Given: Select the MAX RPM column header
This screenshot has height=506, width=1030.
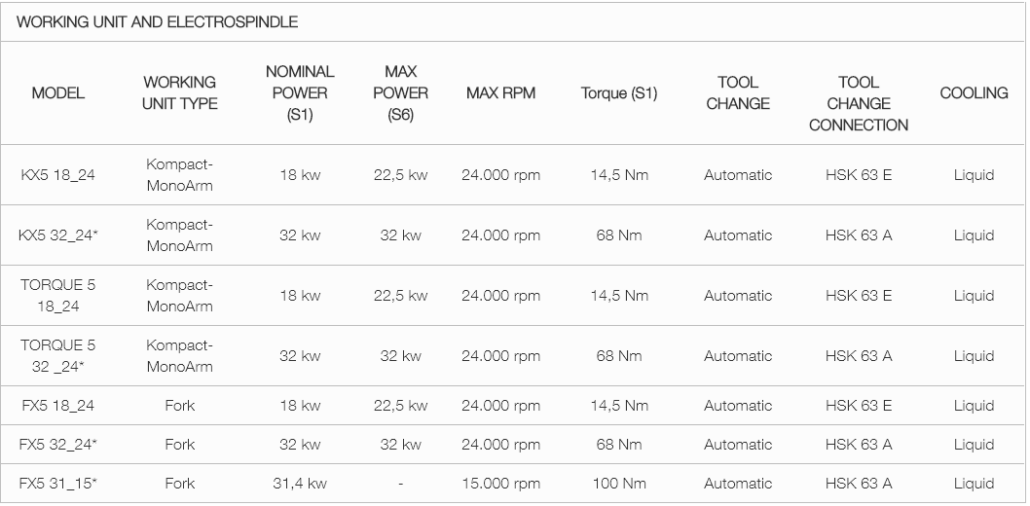Looking at the screenshot, I should (x=501, y=93).
